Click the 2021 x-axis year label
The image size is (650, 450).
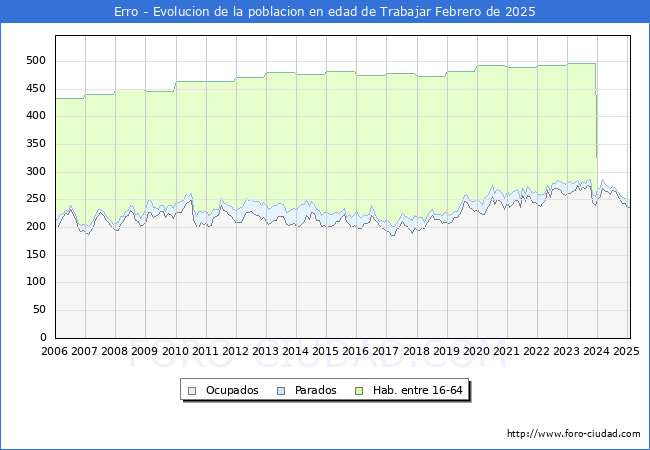click(506, 351)
